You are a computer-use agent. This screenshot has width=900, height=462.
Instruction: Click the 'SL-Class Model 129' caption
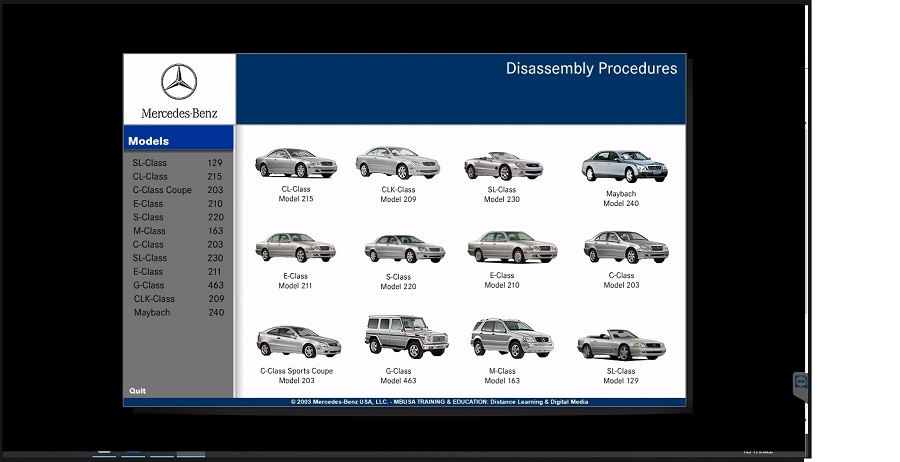click(x=621, y=376)
